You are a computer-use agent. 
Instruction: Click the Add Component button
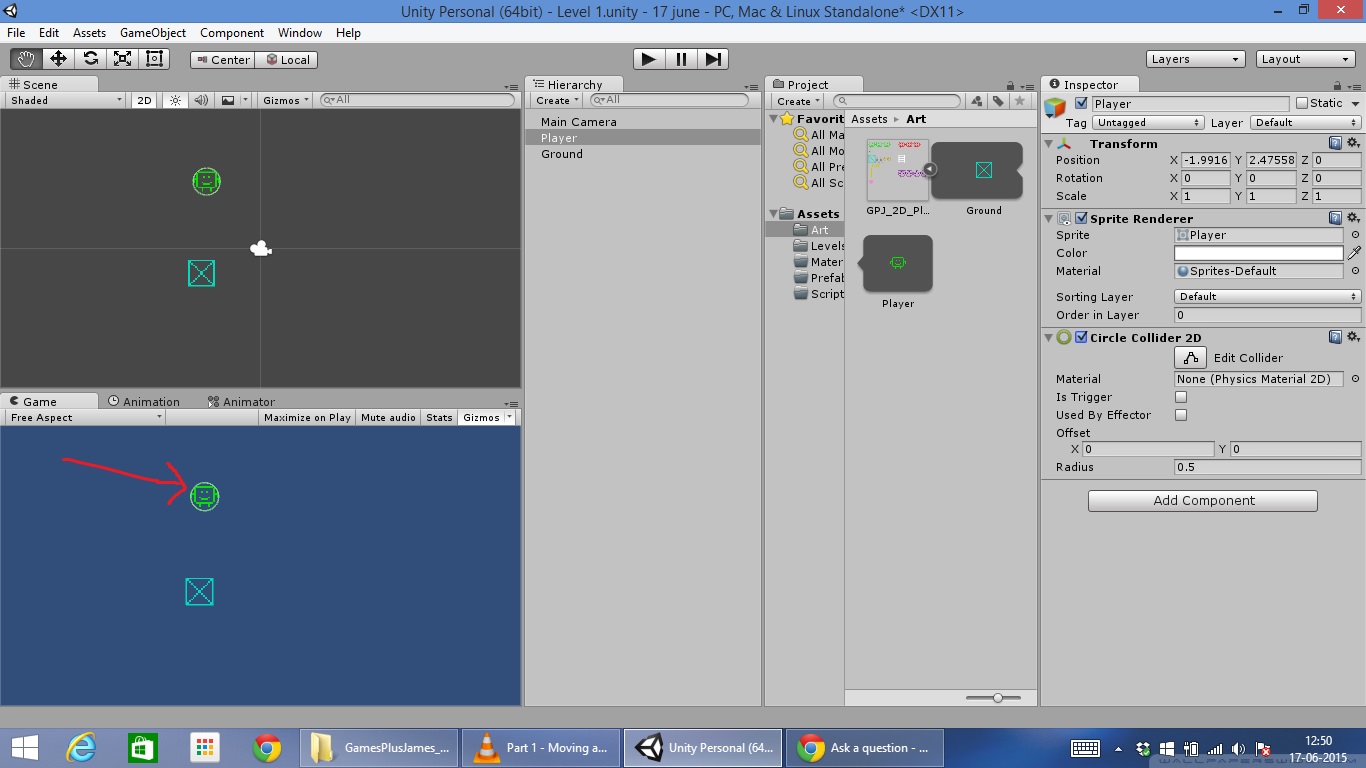[1203, 501]
